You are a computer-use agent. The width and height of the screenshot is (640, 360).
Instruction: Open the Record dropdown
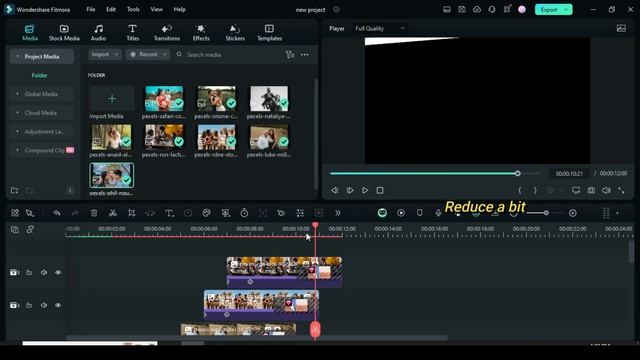148,54
